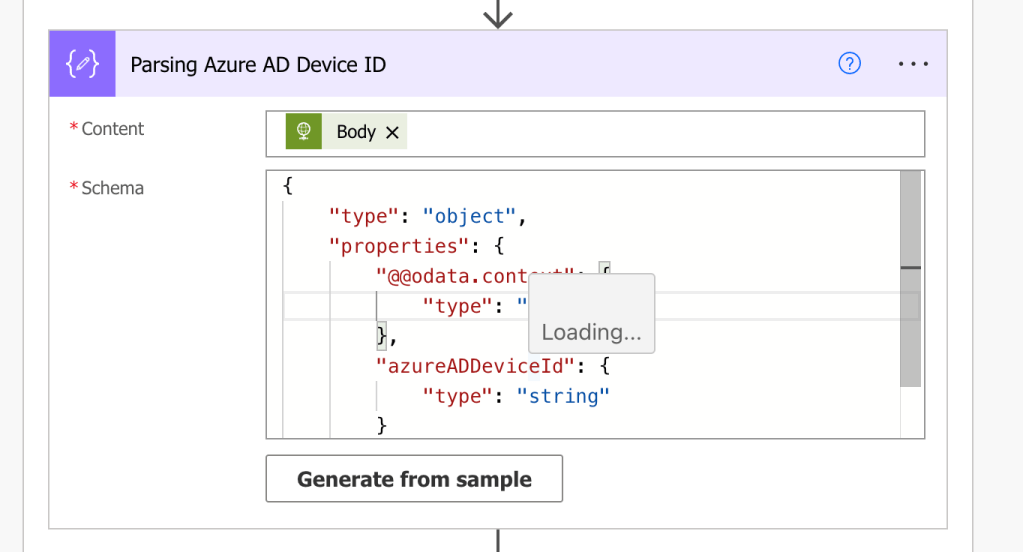This screenshot has width=1023, height=552.
Task: Open the help question mark icon
Action: coord(849,64)
